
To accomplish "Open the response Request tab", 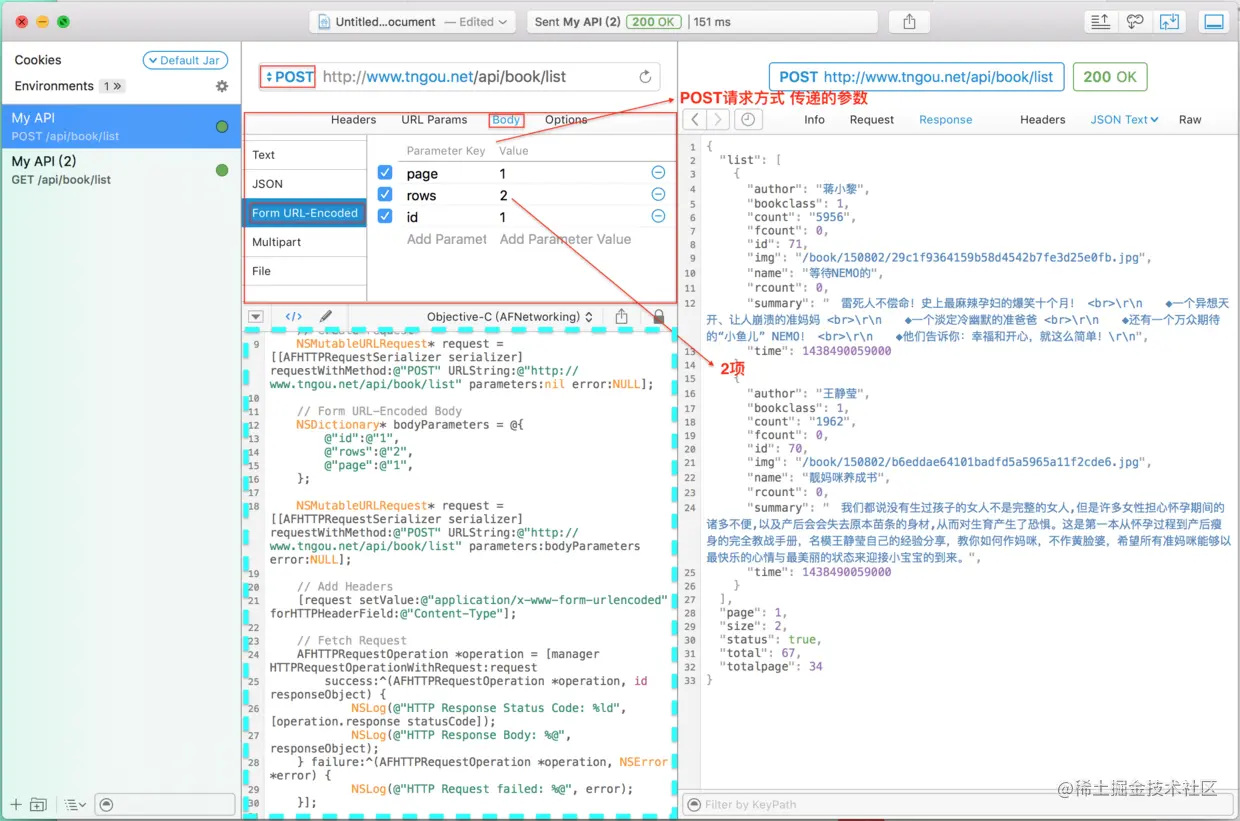I will 872,119.
